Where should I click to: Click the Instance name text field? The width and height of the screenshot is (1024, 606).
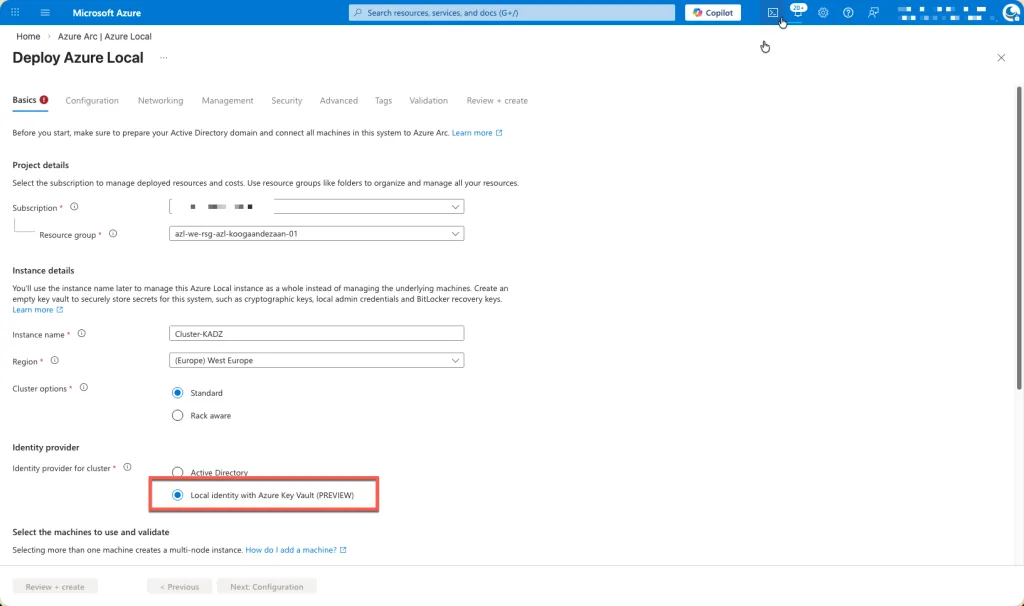(x=317, y=334)
